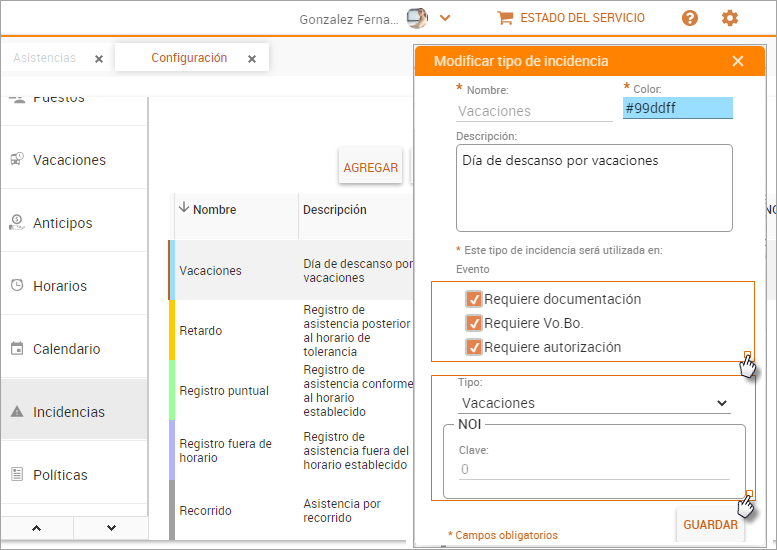777x550 pixels.
Task: Click the user profile avatar picture
Action: [417, 18]
